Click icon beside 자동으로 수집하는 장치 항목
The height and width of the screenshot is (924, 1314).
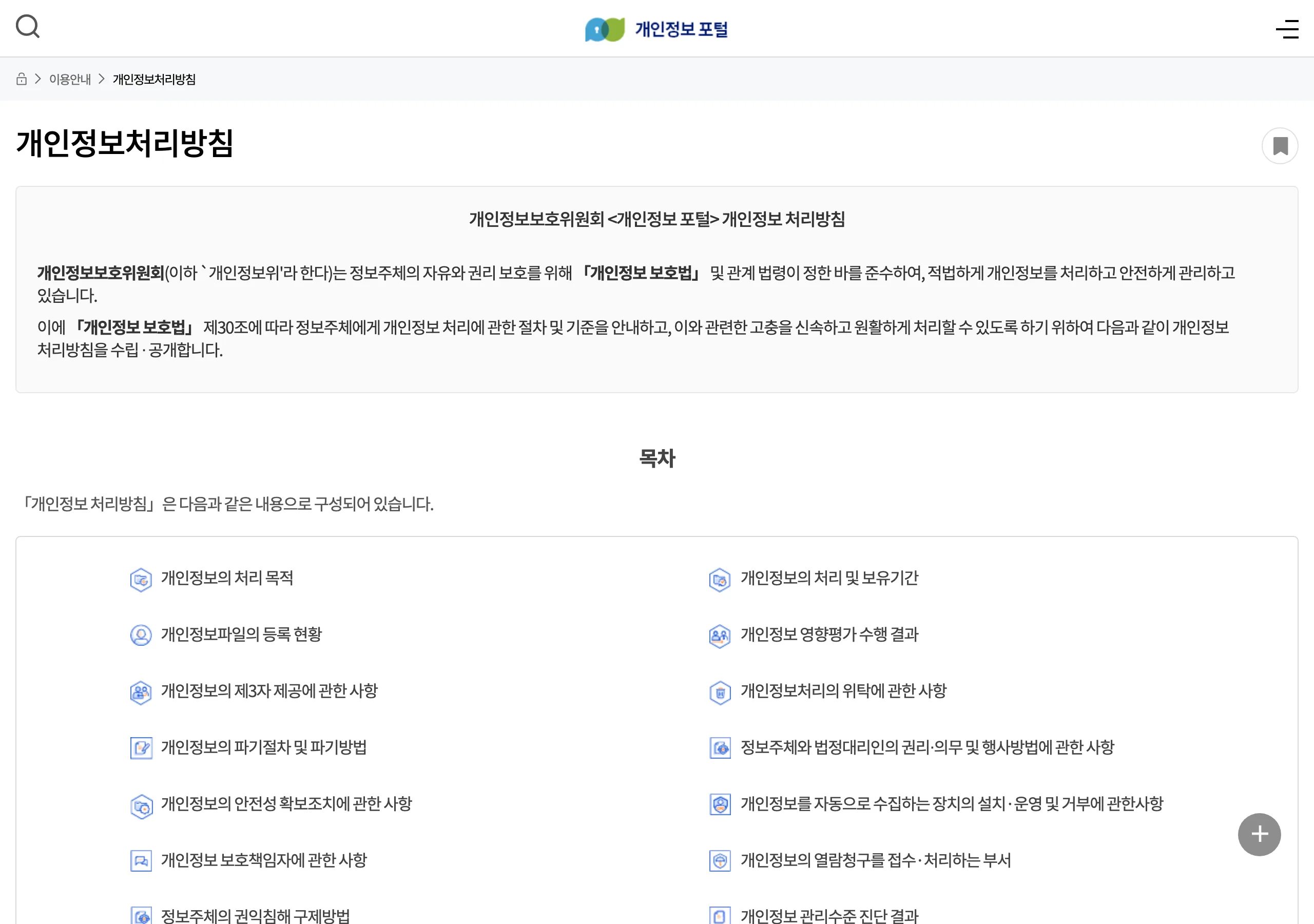pos(720,804)
